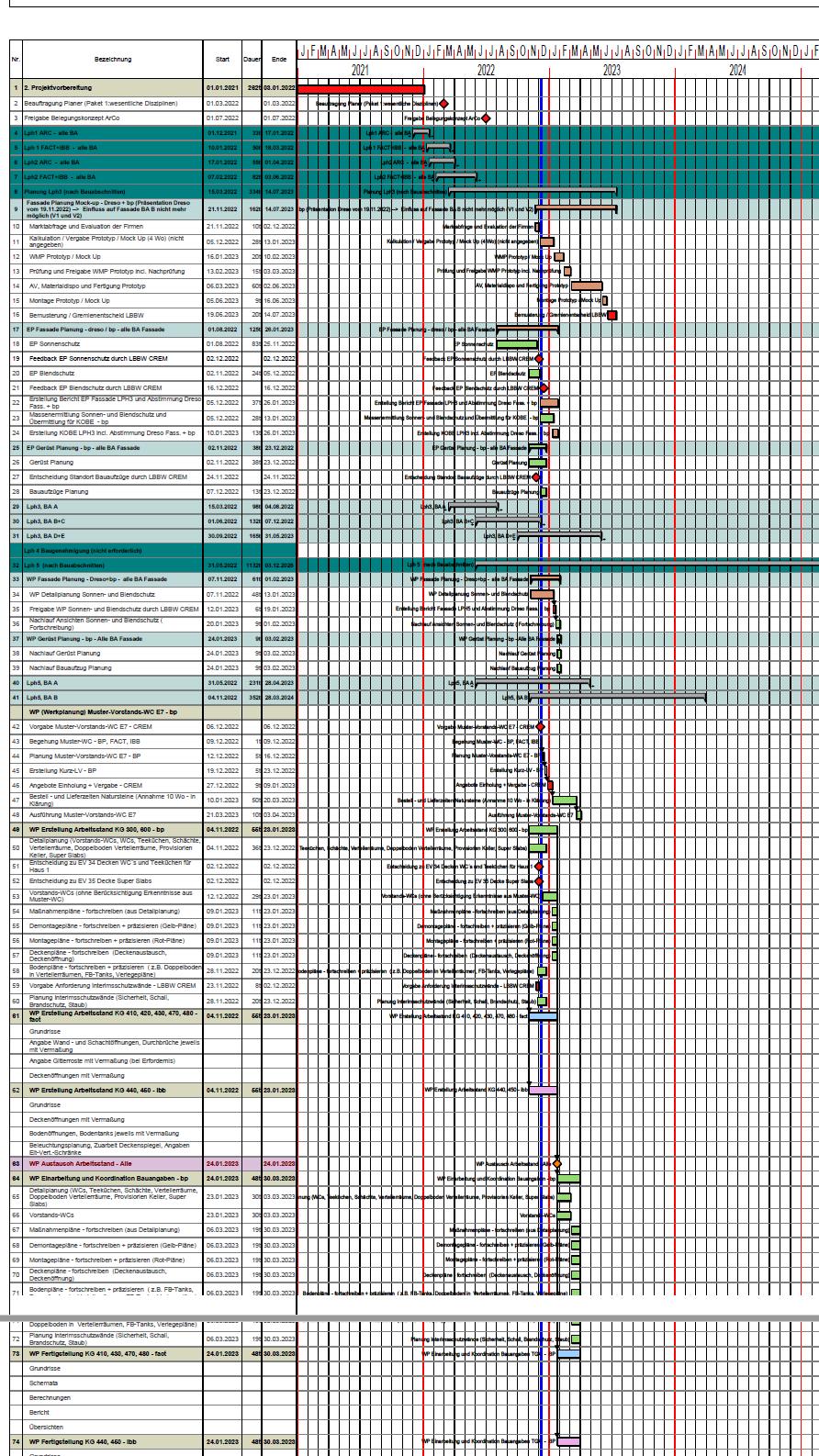Click milestone diamond for Entscheidung Standort Bauaufzüge
819x1456 pixels.
[x=536, y=476]
